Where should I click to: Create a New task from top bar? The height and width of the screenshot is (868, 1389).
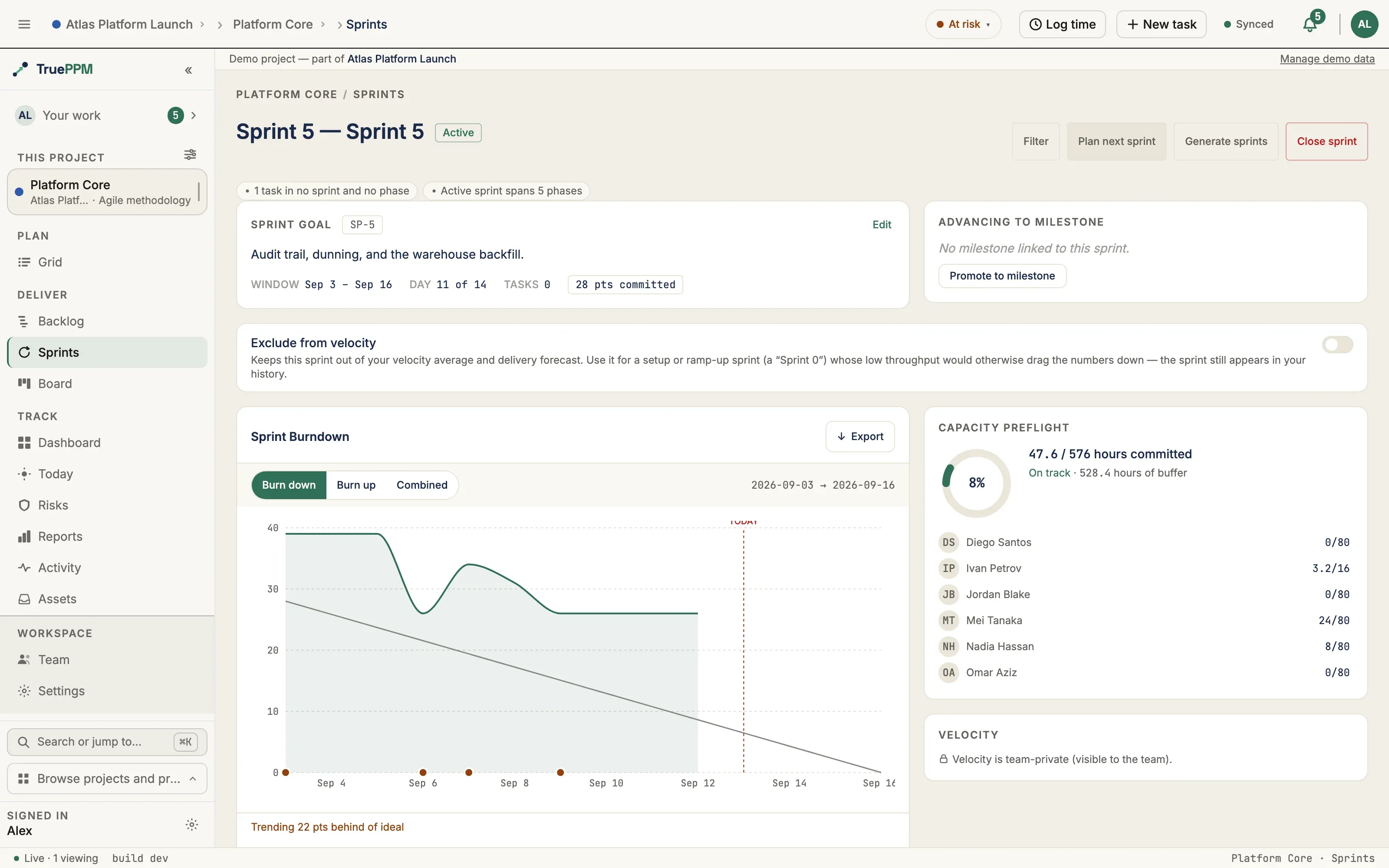[1161, 24]
